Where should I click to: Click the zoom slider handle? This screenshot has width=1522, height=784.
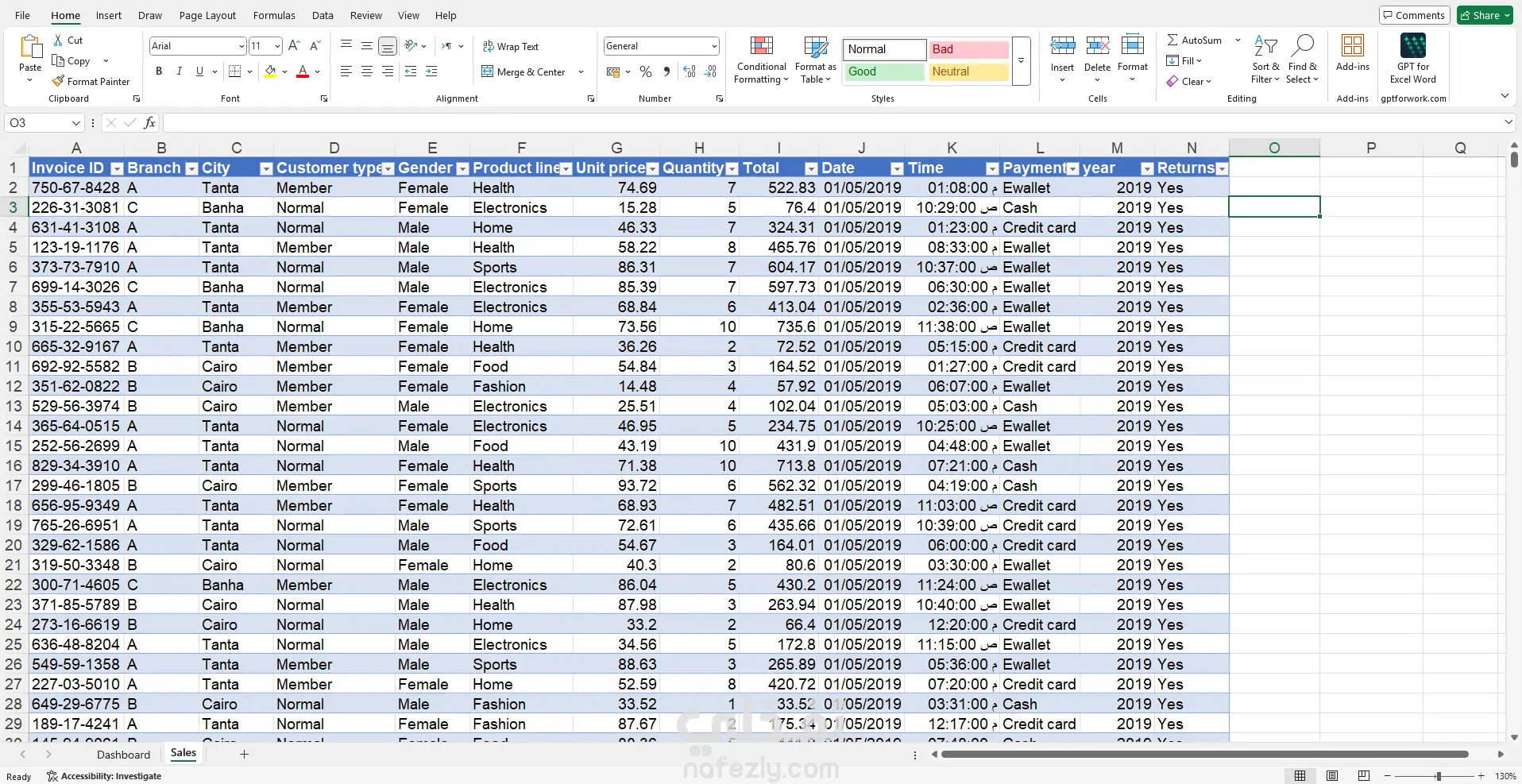[x=1438, y=776]
